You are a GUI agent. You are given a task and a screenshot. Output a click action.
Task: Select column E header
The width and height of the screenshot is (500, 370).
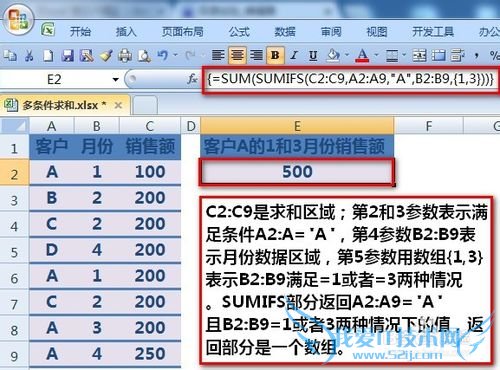click(x=297, y=126)
